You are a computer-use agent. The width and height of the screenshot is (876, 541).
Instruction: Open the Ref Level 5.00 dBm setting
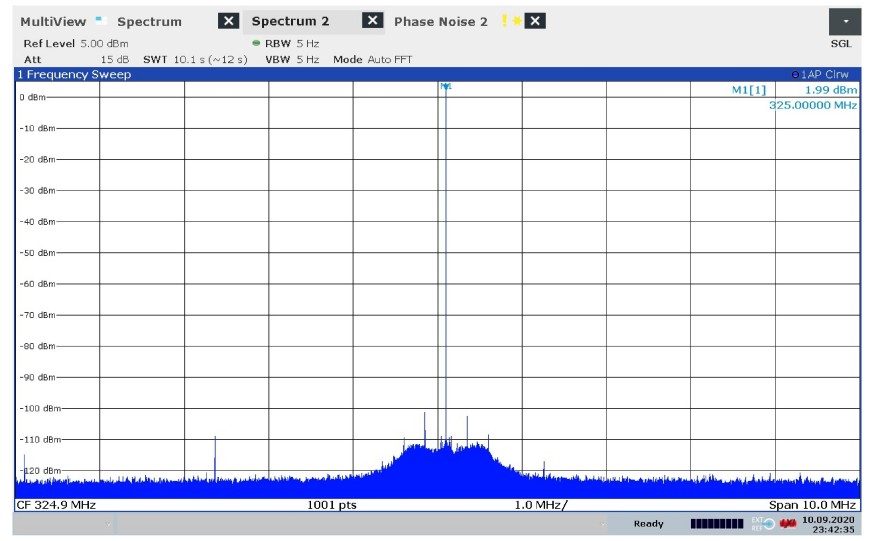[75, 44]
